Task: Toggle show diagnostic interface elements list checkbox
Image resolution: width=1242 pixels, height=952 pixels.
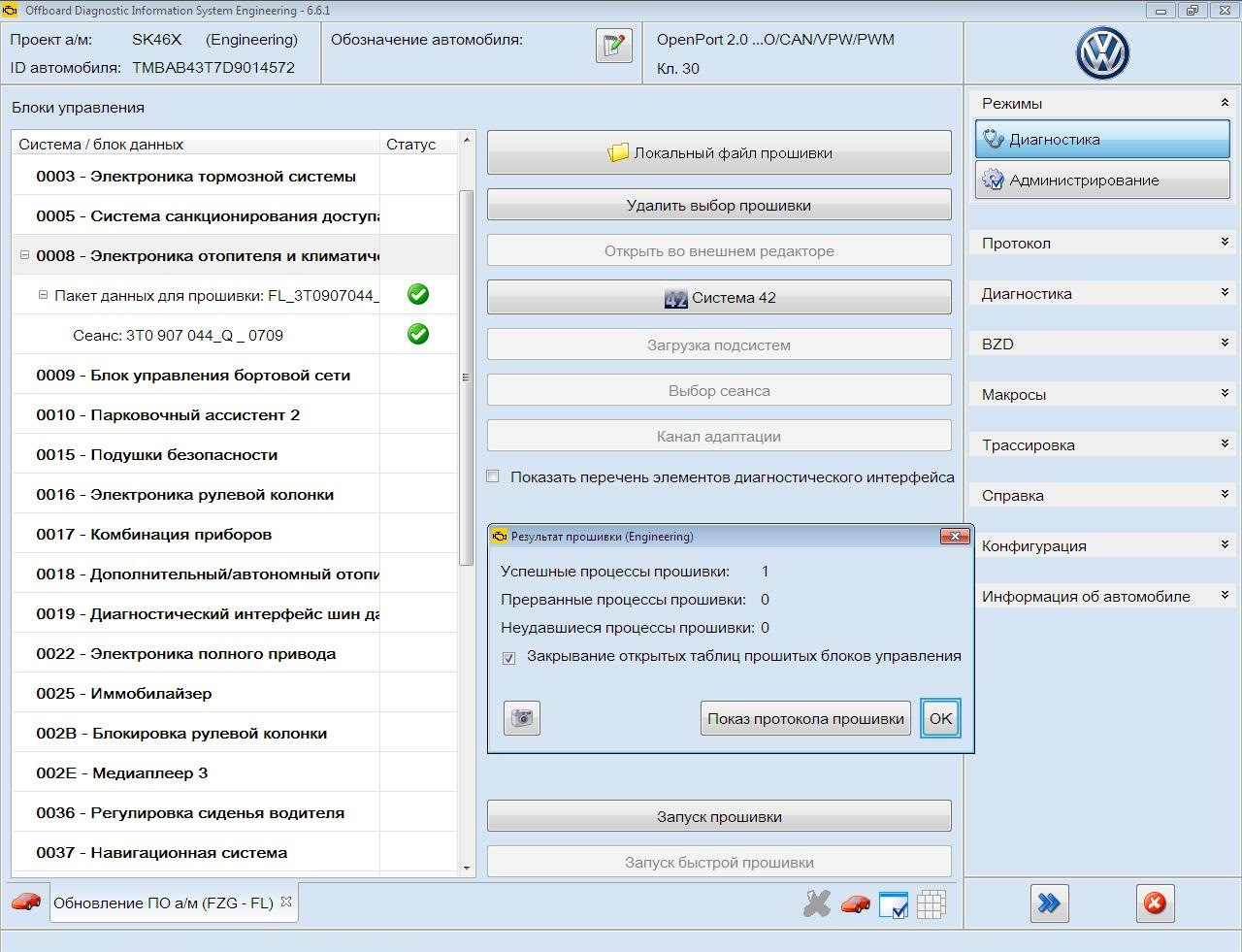Action: click(x=493, y=476)
